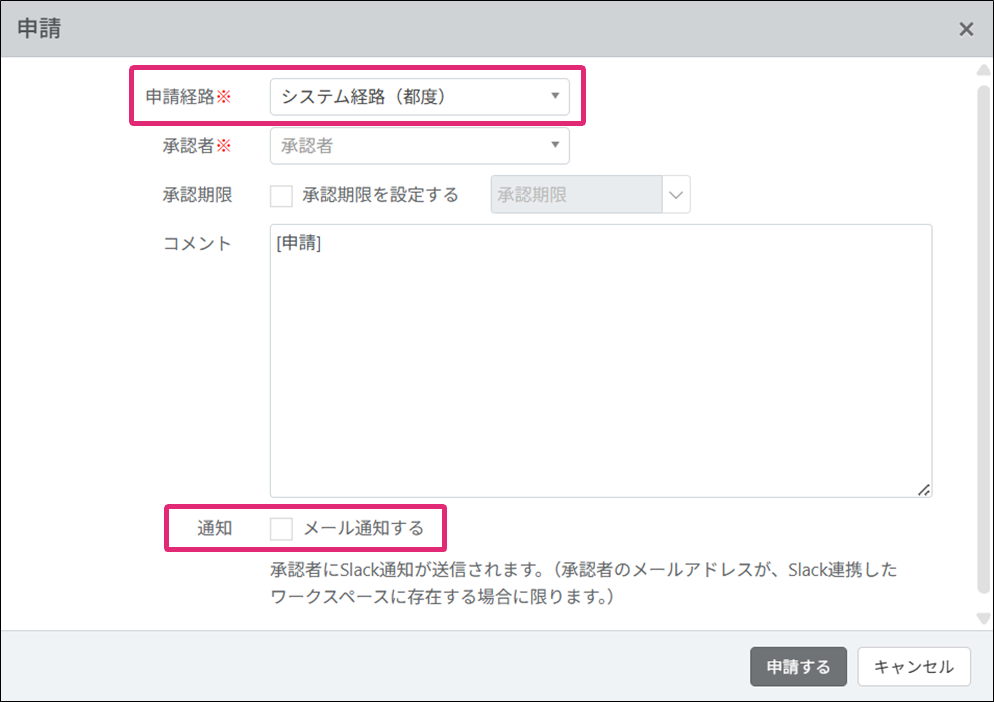Toggle mail notification via メール通知する label
994x702 pixels.
[364, 528]
